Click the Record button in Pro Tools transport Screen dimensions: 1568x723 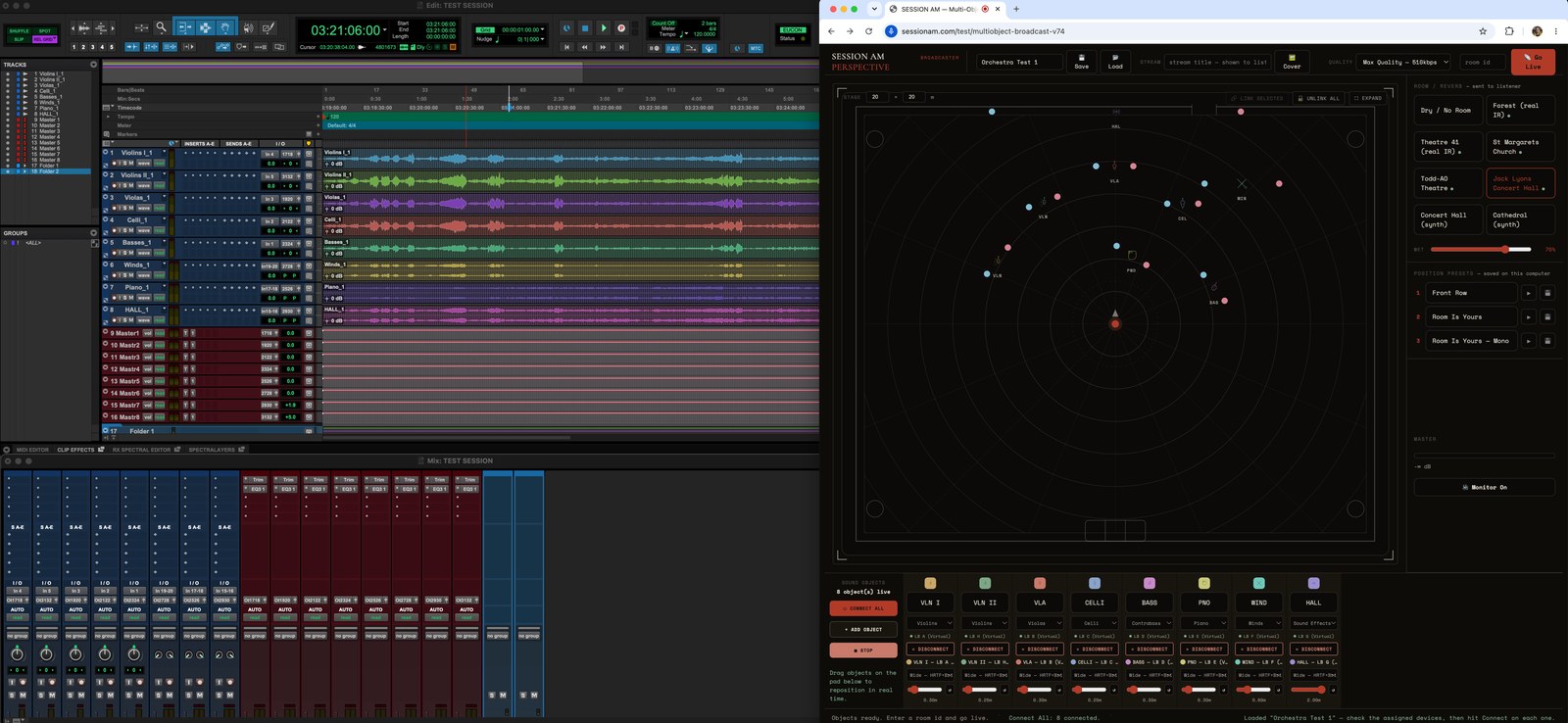[621, 28]
